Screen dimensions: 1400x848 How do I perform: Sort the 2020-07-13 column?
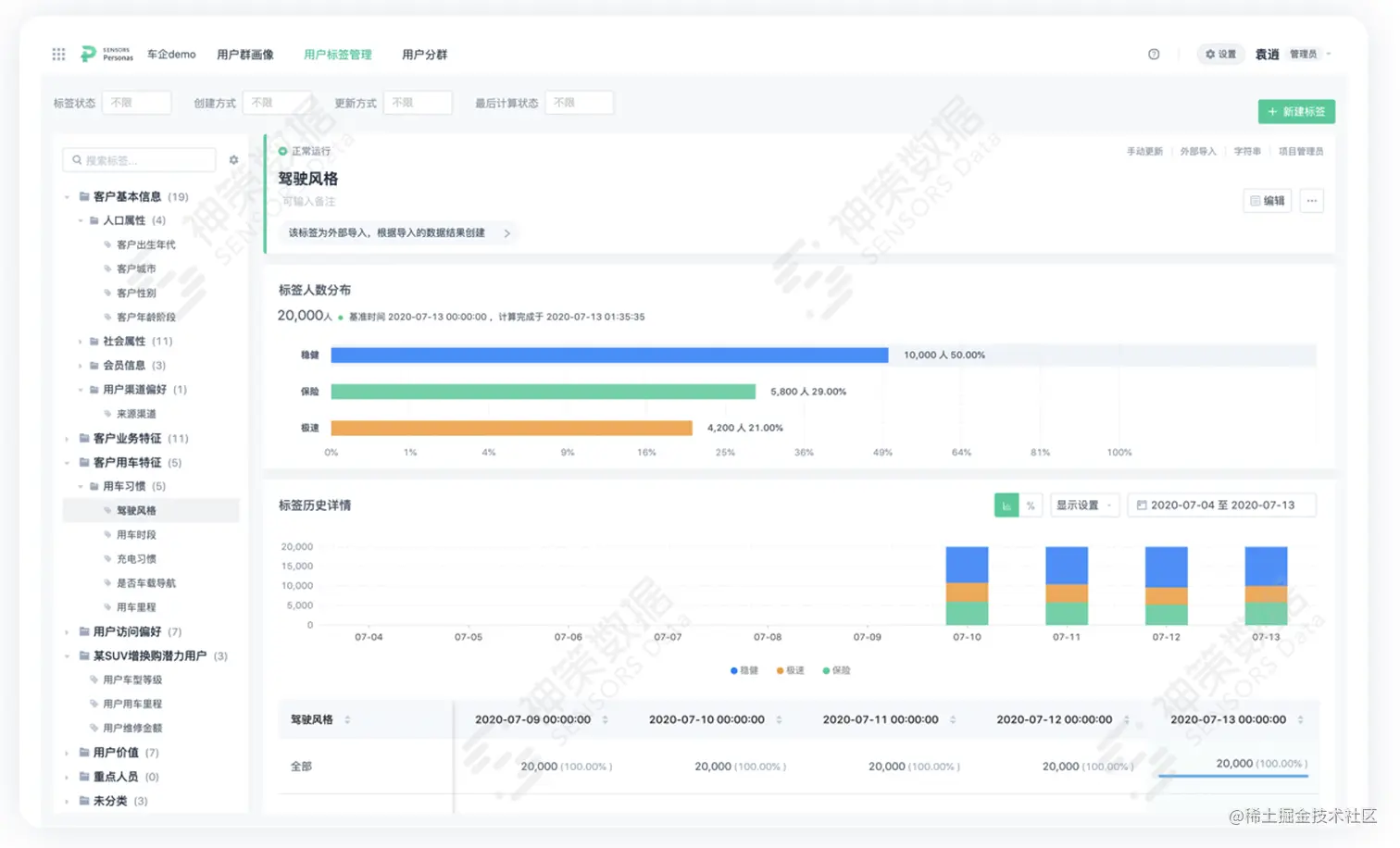tap(1300, 719)
